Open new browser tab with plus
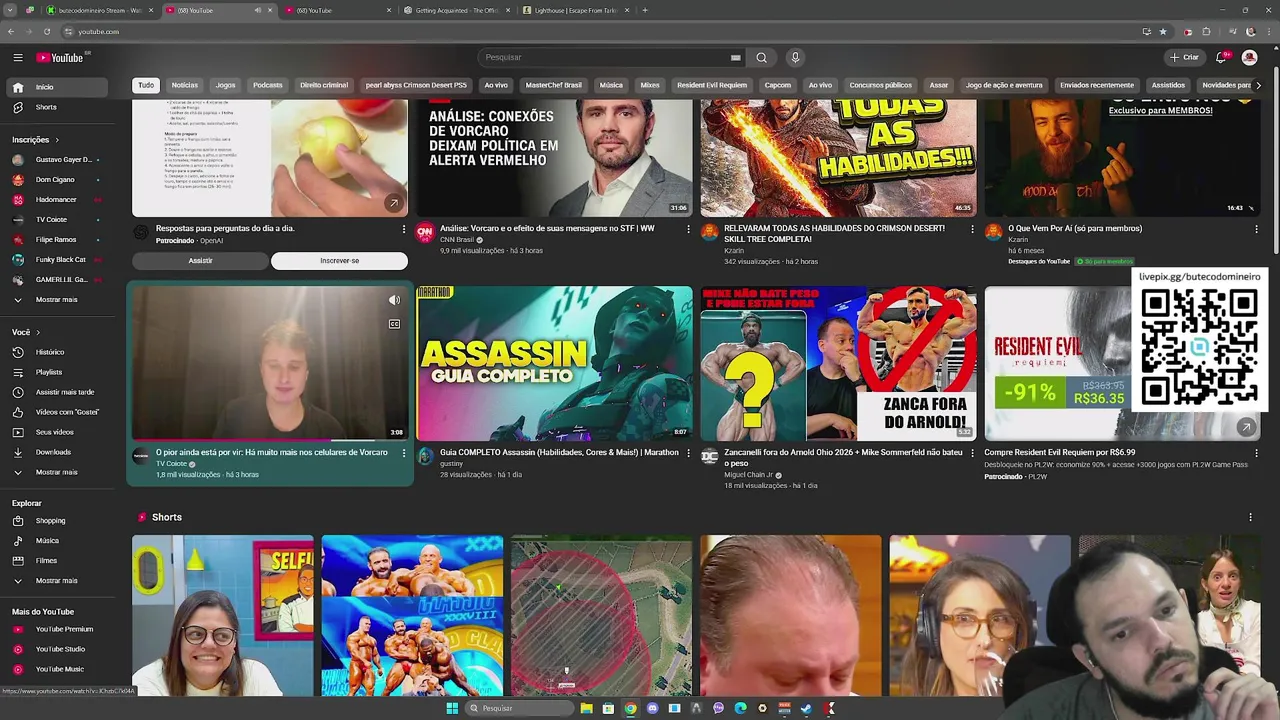The height and width of the screenshot is (720, 1280). [645, 10]
